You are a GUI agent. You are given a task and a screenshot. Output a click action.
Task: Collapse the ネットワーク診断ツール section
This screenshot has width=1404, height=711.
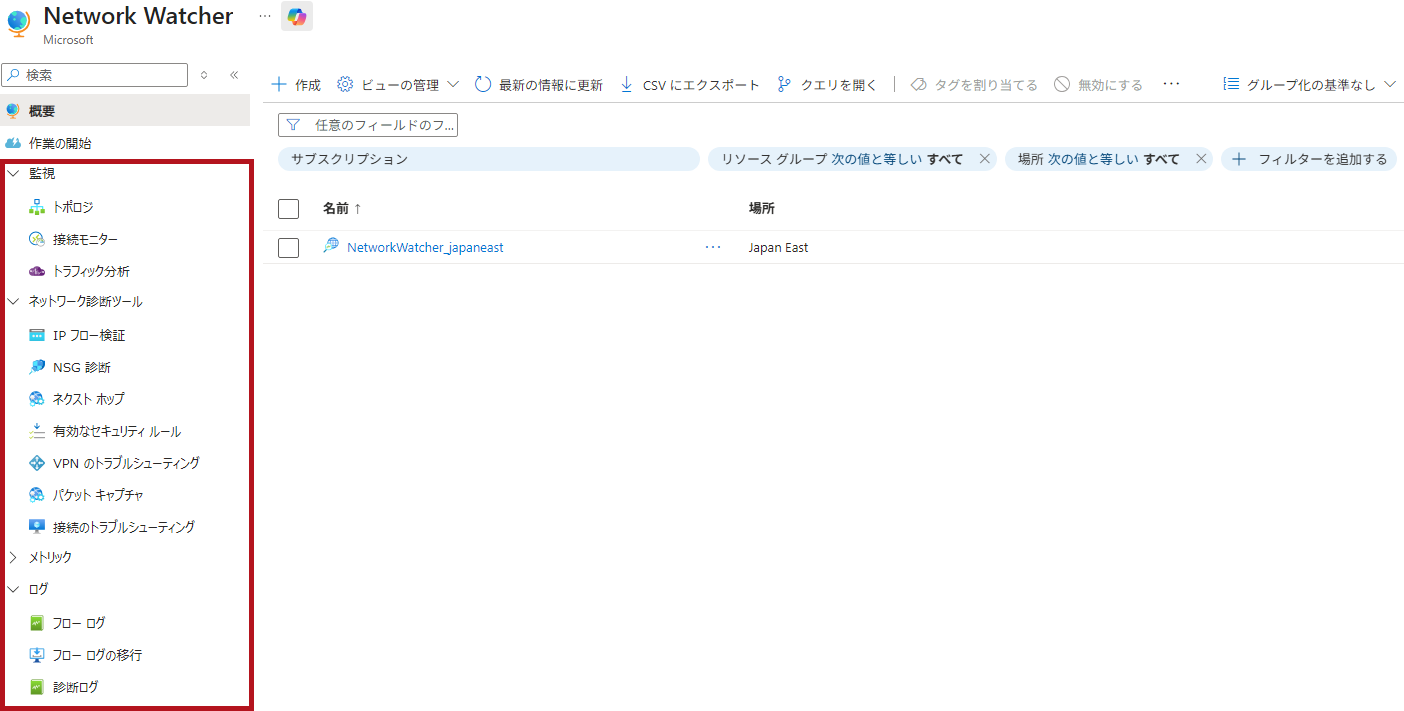click(14, 301)
